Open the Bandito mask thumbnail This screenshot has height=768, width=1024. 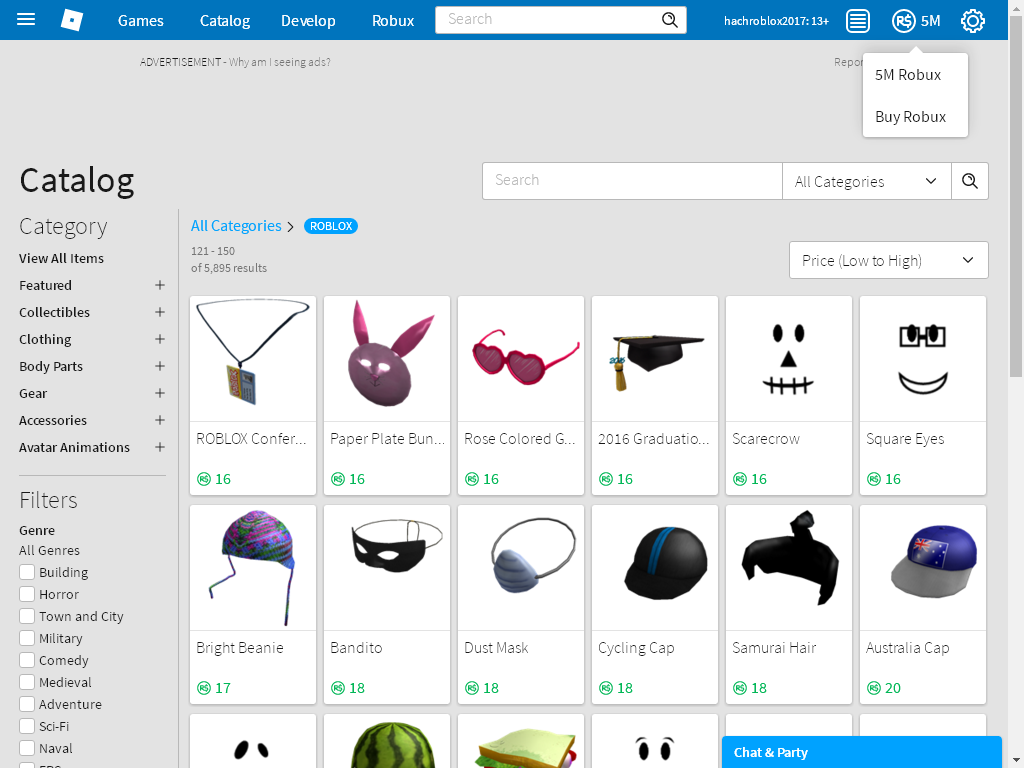tap(387, 568)
